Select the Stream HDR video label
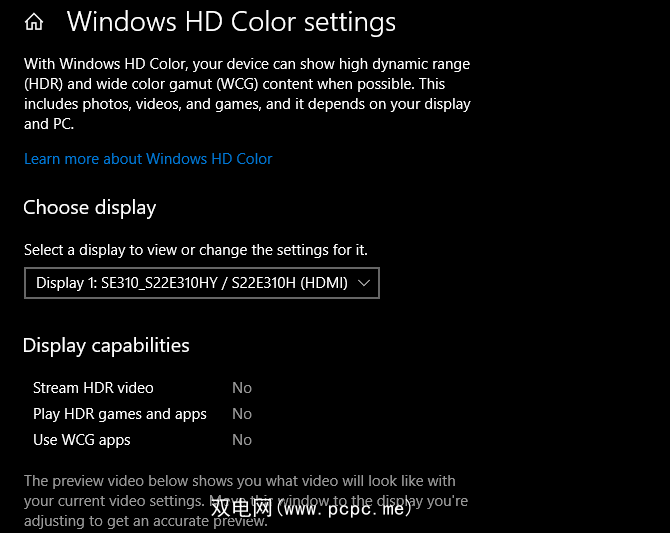 click(93, 388)
